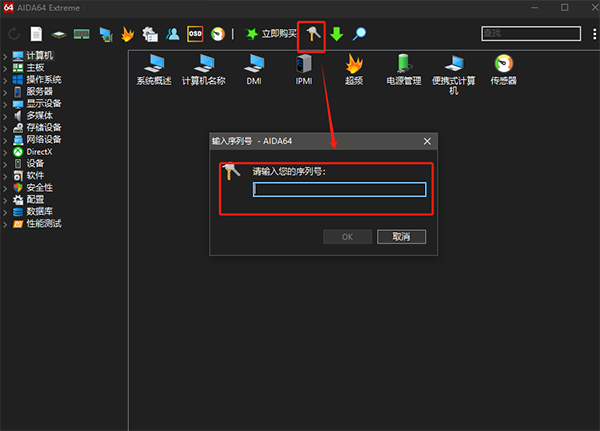600x431 pixels.
Task: Open the 电源管理 battery item icon
Action: coord(404,63)
